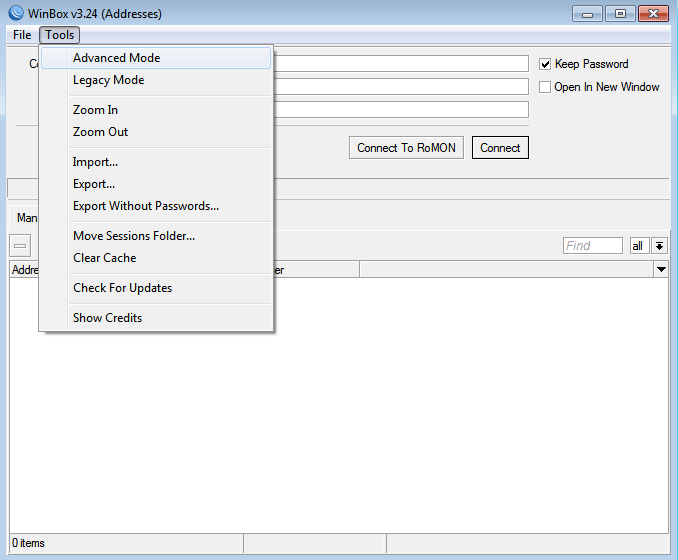678x560 pixels.
Task: Select Advanced Mode from Tools menu
Action: point(116,58)
